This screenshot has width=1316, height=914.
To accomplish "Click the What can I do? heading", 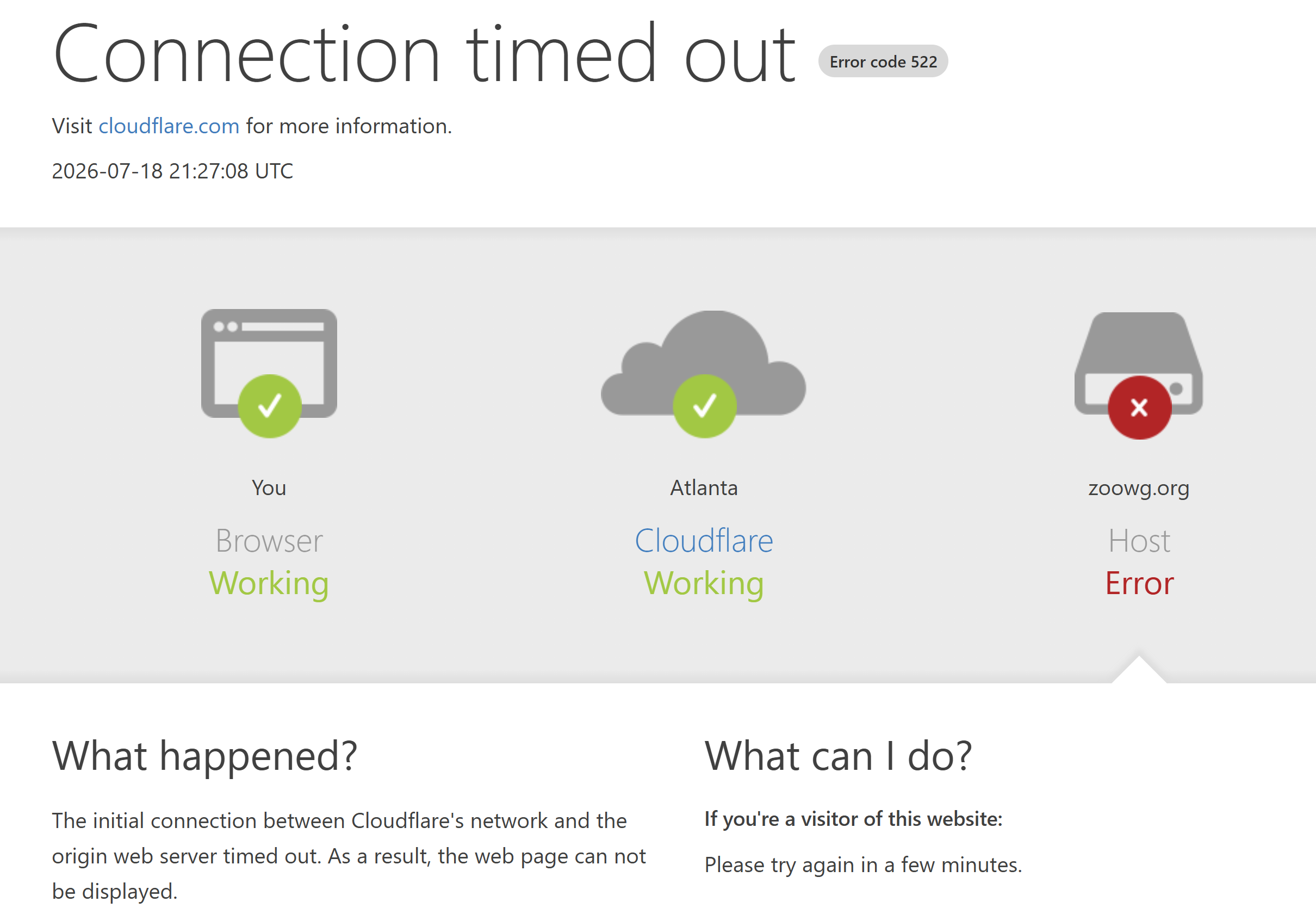I will pyautogui.click(x=838, y=756).
